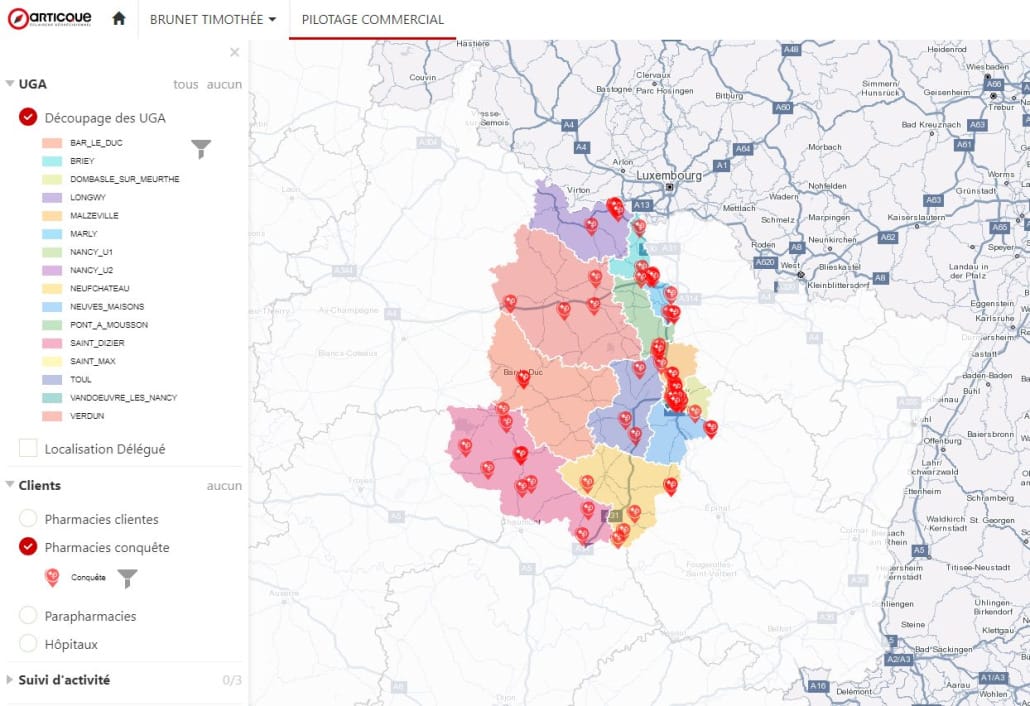Click the Luxembourg city marker on map
This screenshot has height=706, width=1030.
(x=670, y=187)
